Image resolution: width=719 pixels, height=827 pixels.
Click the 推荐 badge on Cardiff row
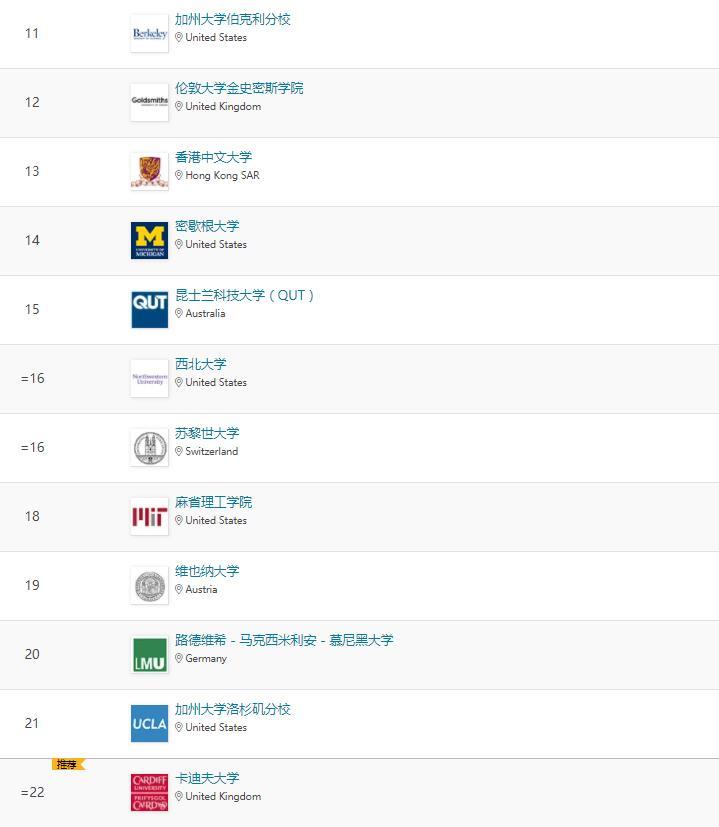[x=68, y=764]
